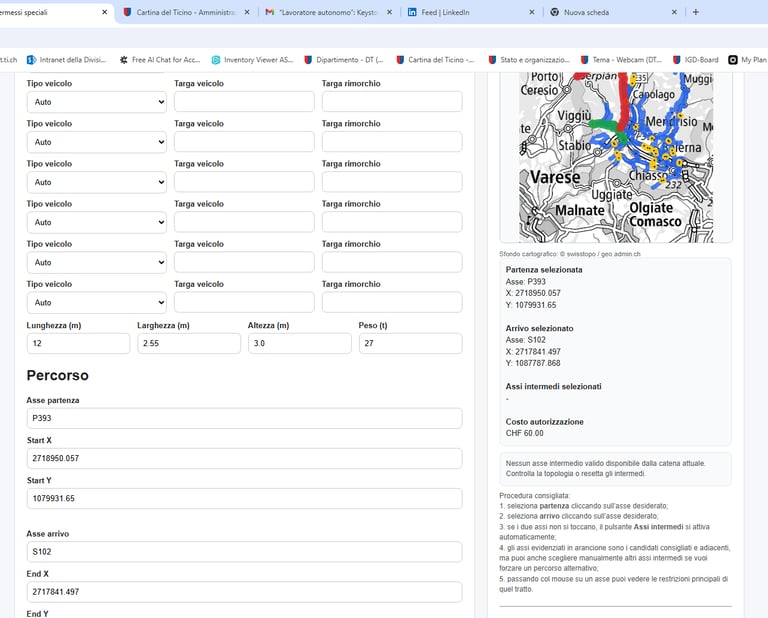This screenshot has width=768, height=618.
Task: Click the route map showing Varese and Chiasso
Action: [x=616, y=157]
